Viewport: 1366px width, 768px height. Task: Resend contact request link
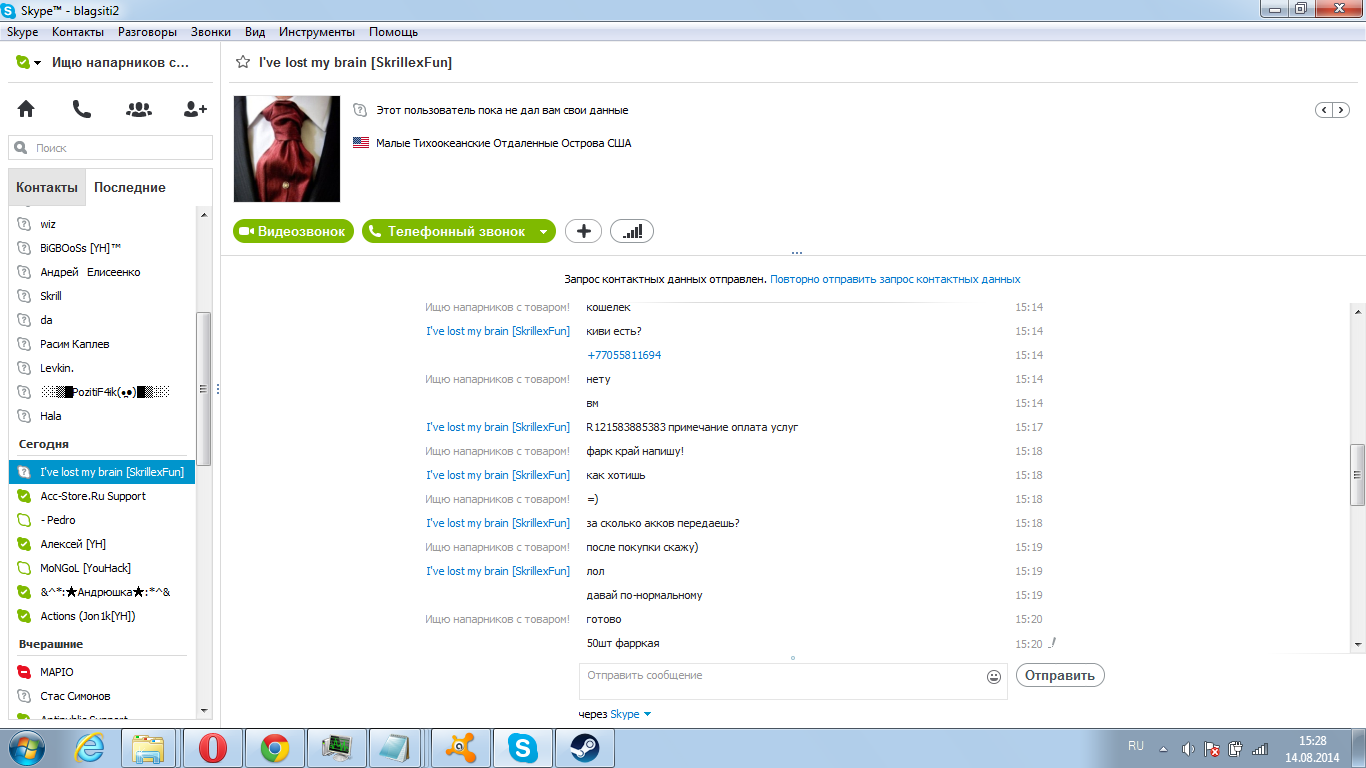pos(895,279)
